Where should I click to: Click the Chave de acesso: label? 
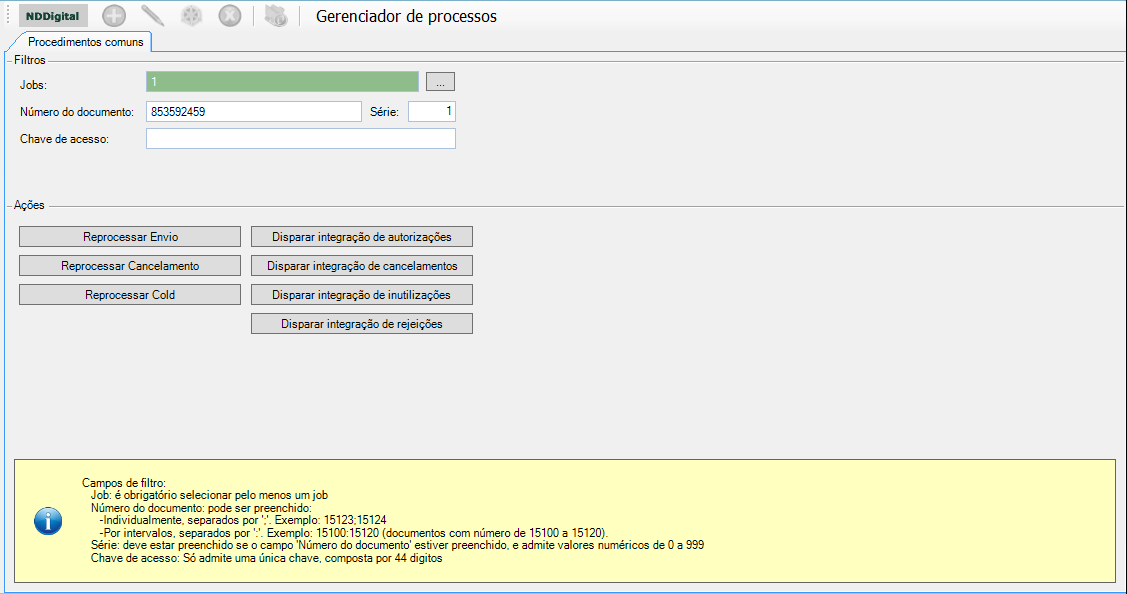(65, 140)
